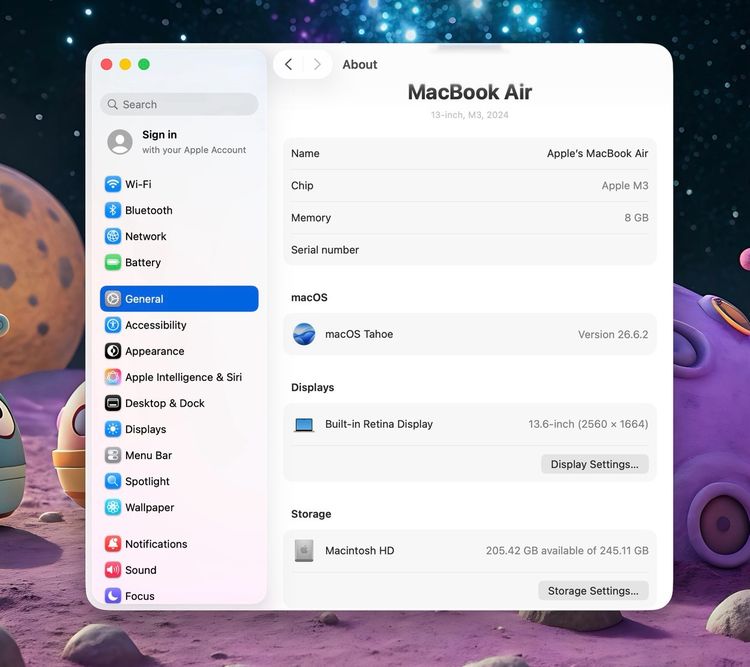Click the Sound speaker icon

tap(113, 570)
